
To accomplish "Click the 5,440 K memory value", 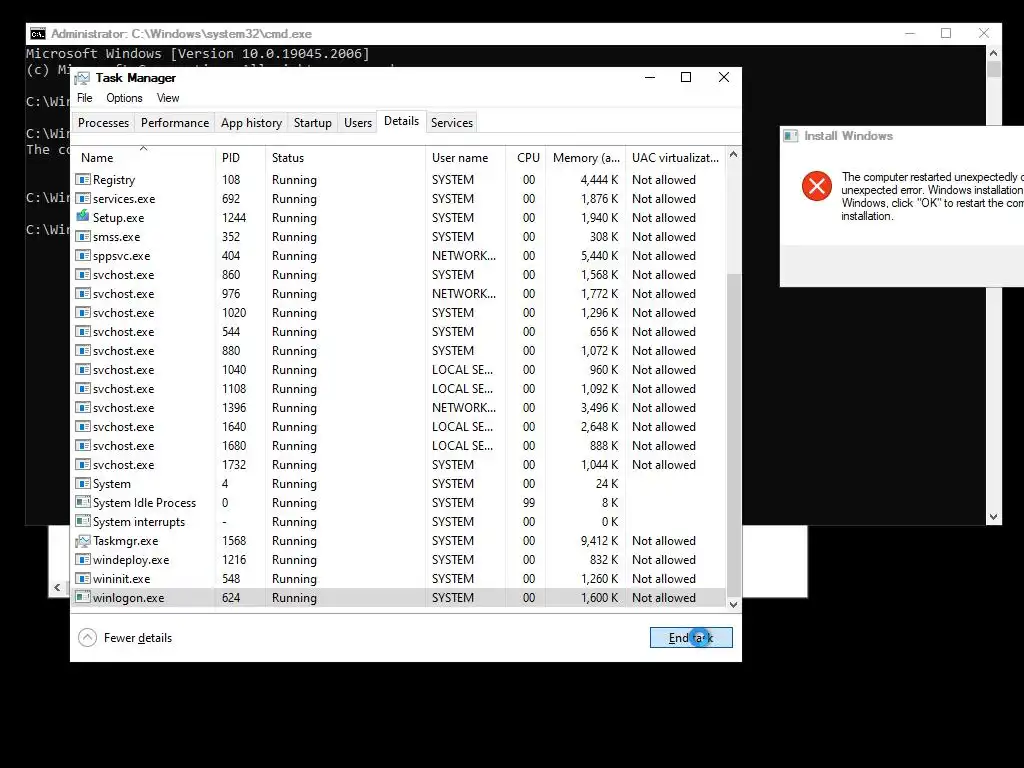I will pos(600,255).
